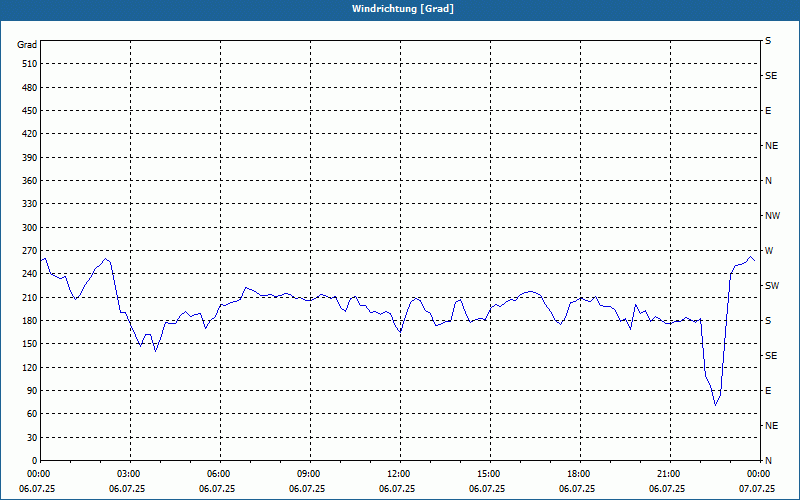Select the 0 y-axis value
The width and height of the screenshot is (800, 500).
pyautogui.click(x=35, y=461)
